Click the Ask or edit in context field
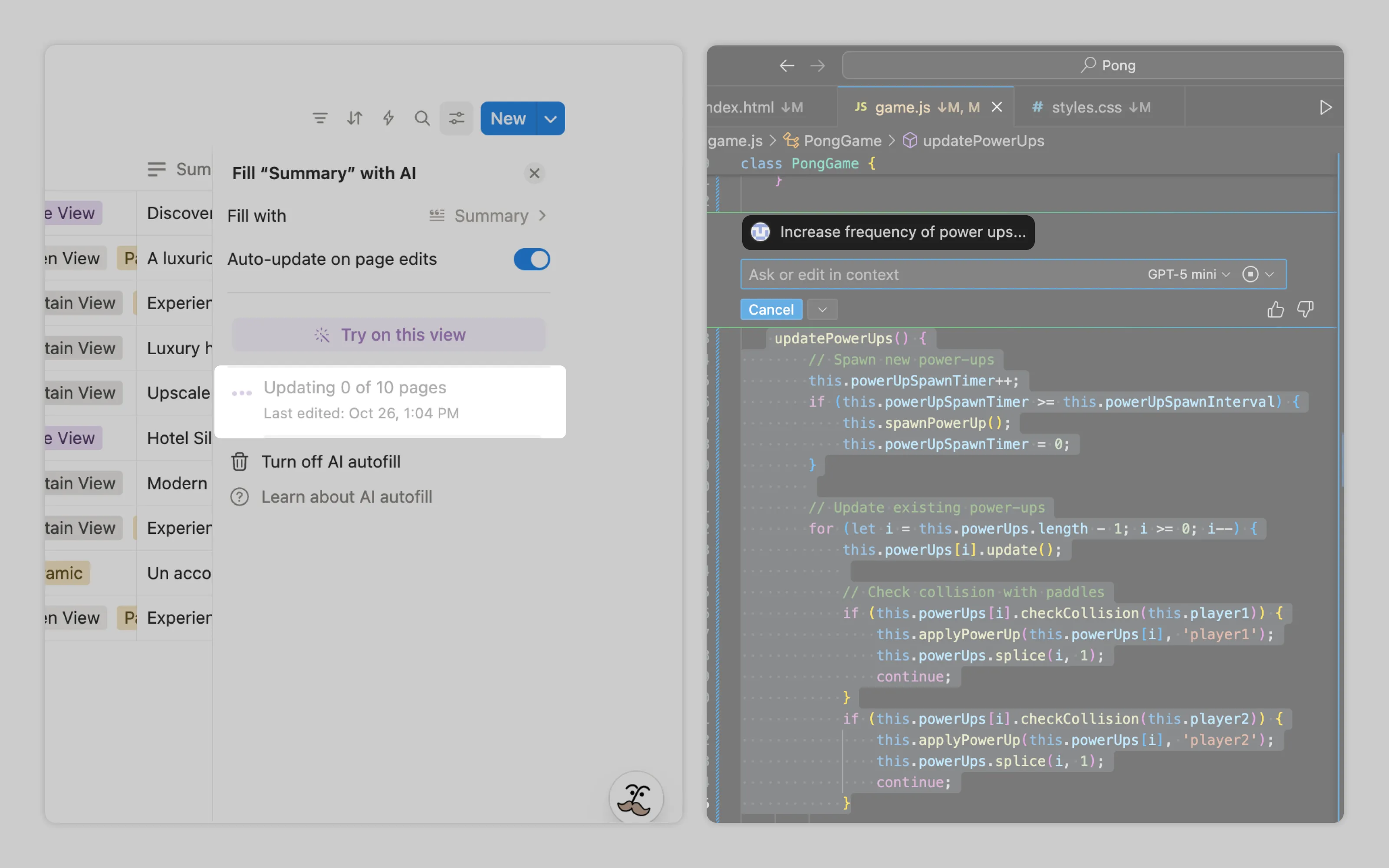The height and width of the screenshot is (868, 1389). pyautogui.click(x=935, y=274)
